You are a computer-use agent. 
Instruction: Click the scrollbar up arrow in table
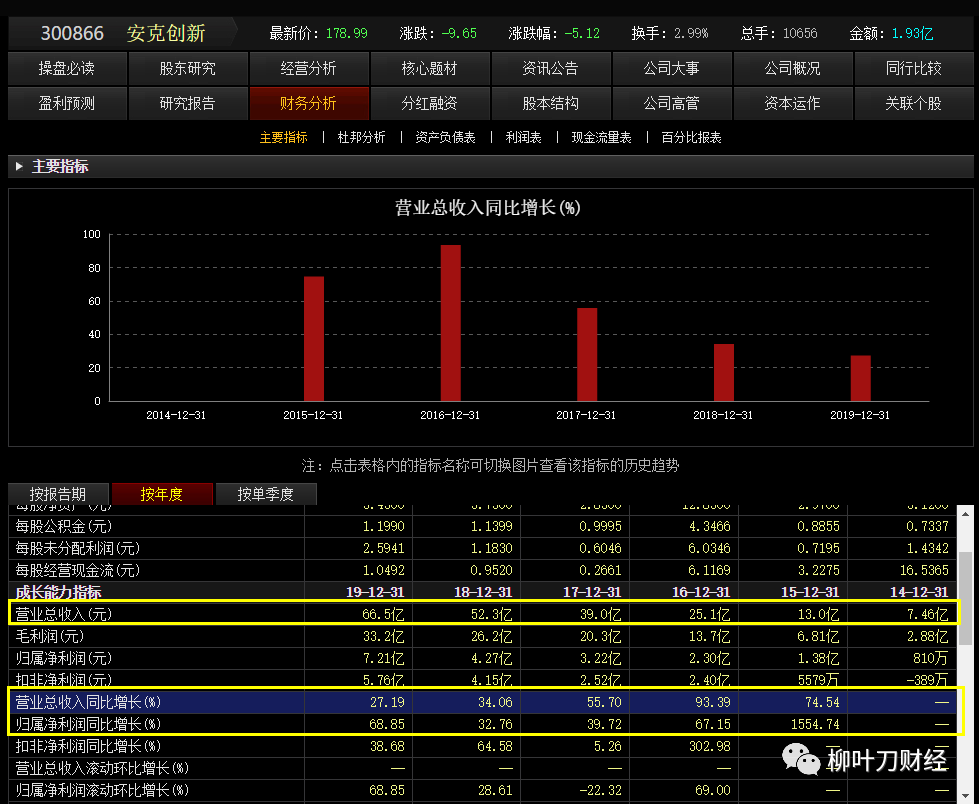(965, 514)
